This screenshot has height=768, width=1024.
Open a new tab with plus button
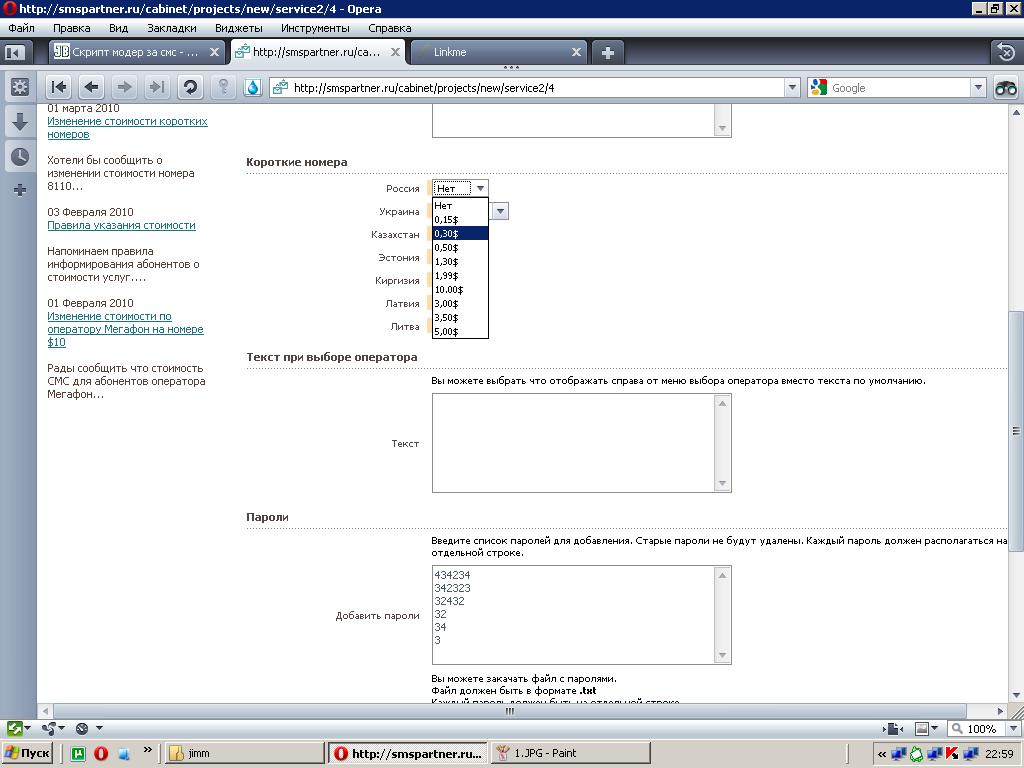pyautogui.click(x=608, y=52)
